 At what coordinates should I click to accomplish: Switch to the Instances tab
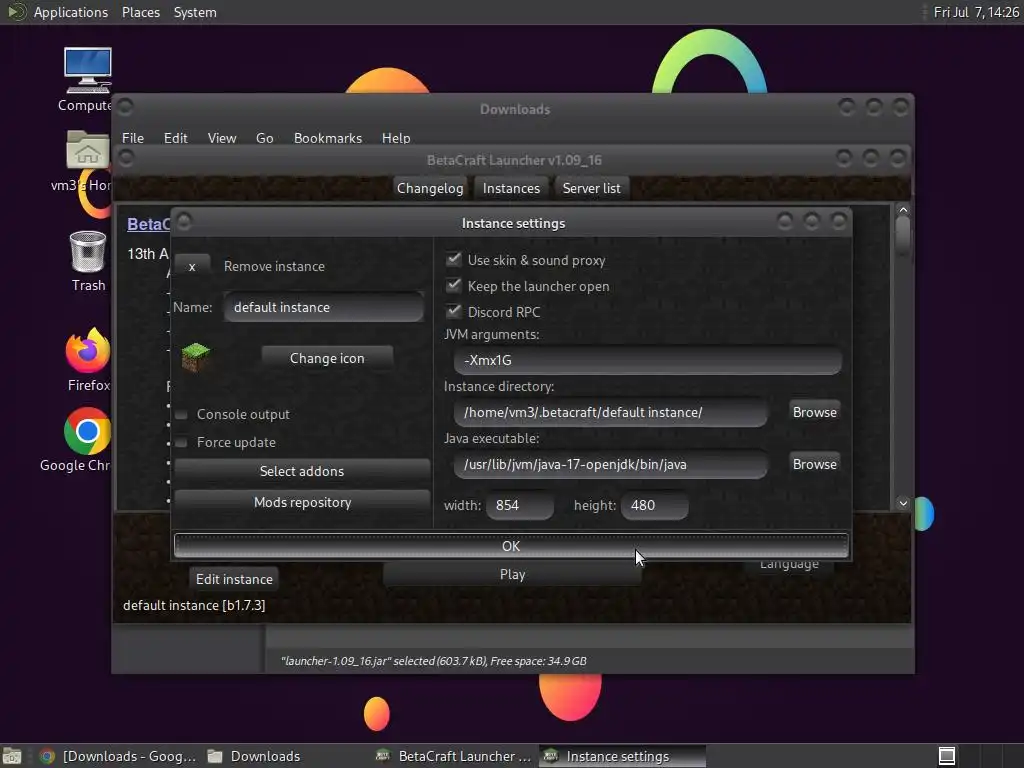pos(511,188)
